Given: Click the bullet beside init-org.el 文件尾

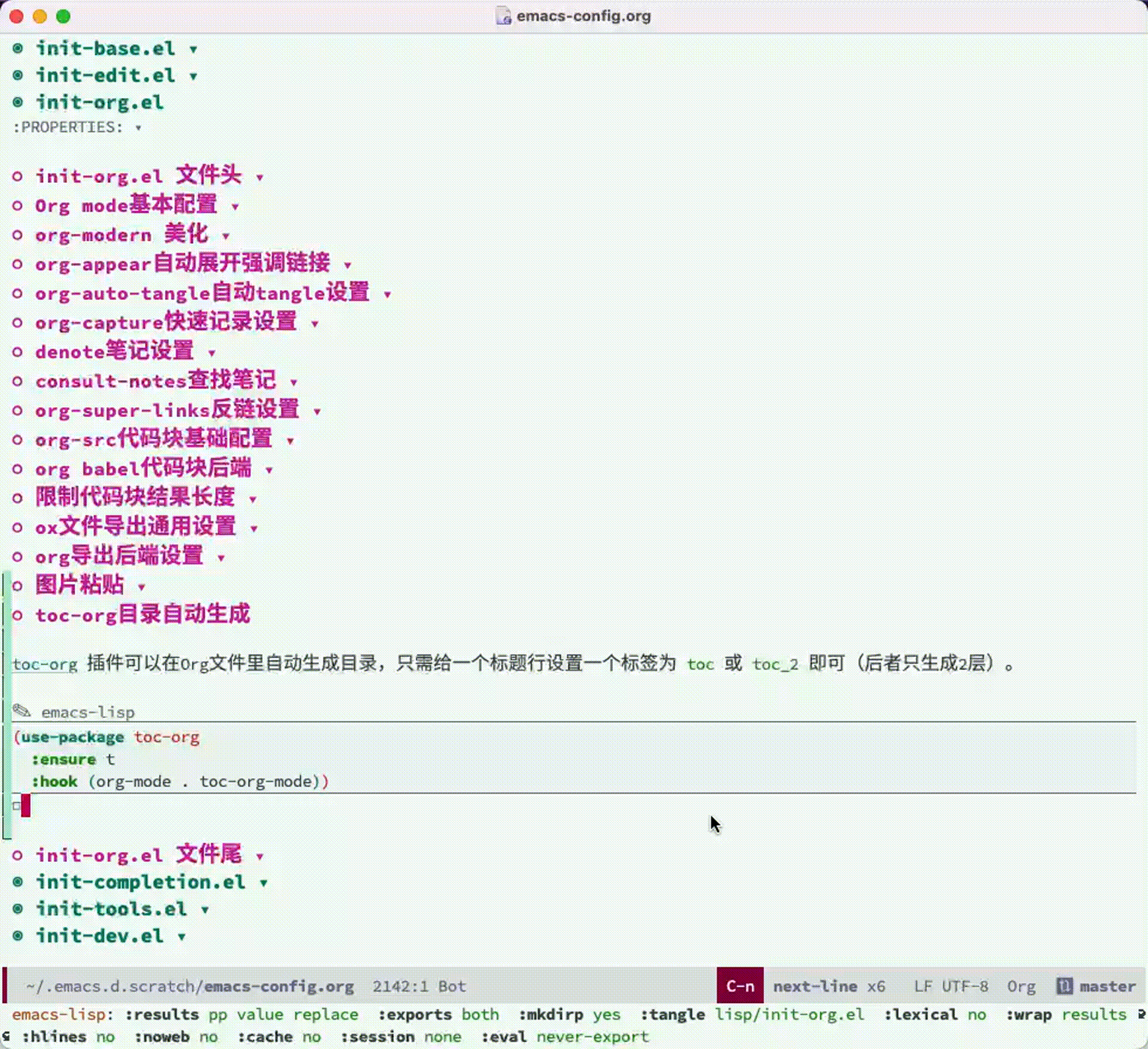Looking at the screenshot, I should [18, 855].
